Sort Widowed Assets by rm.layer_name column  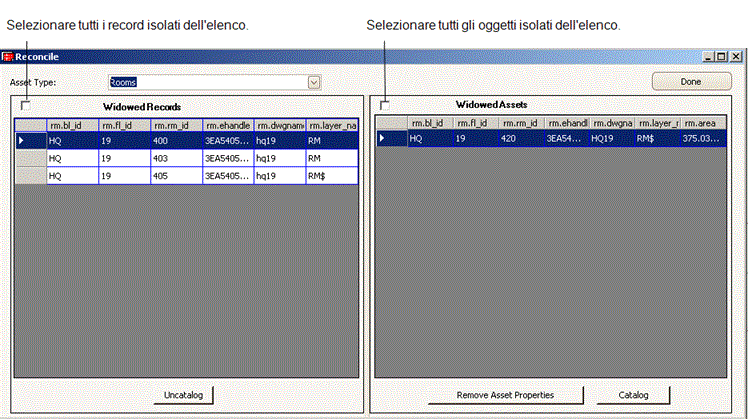tap(657, 123)
